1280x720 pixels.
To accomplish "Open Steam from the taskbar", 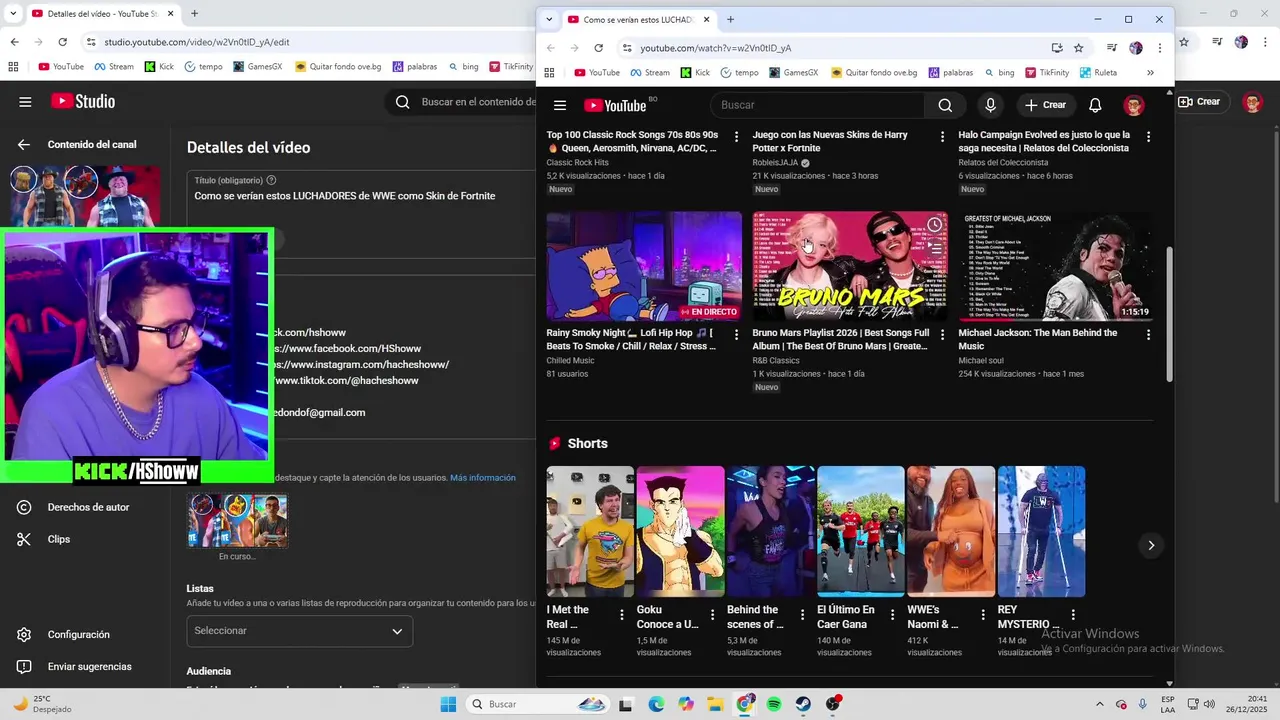I will (x=803, y=704).
